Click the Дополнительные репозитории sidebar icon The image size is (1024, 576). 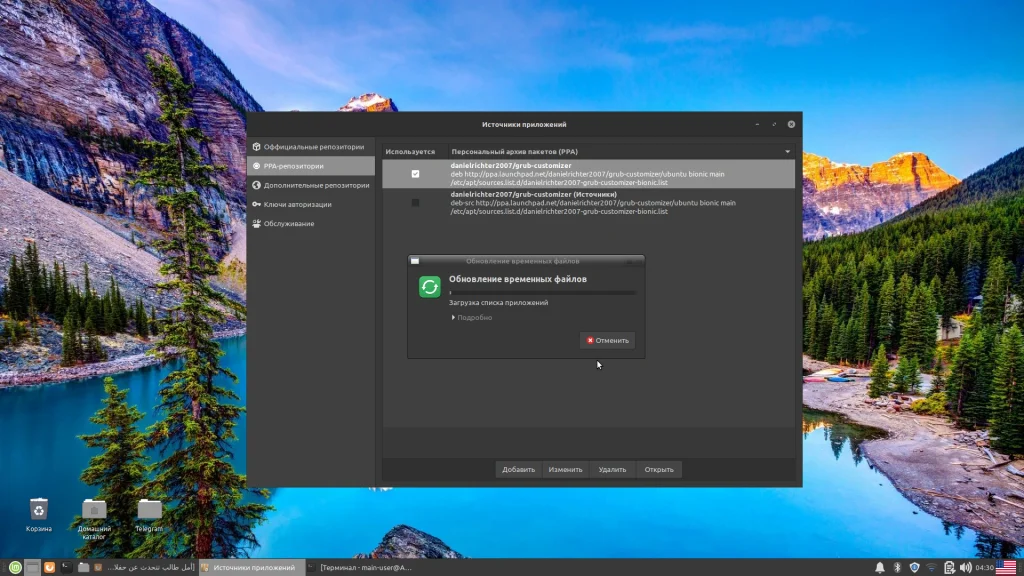click(257, 185)
